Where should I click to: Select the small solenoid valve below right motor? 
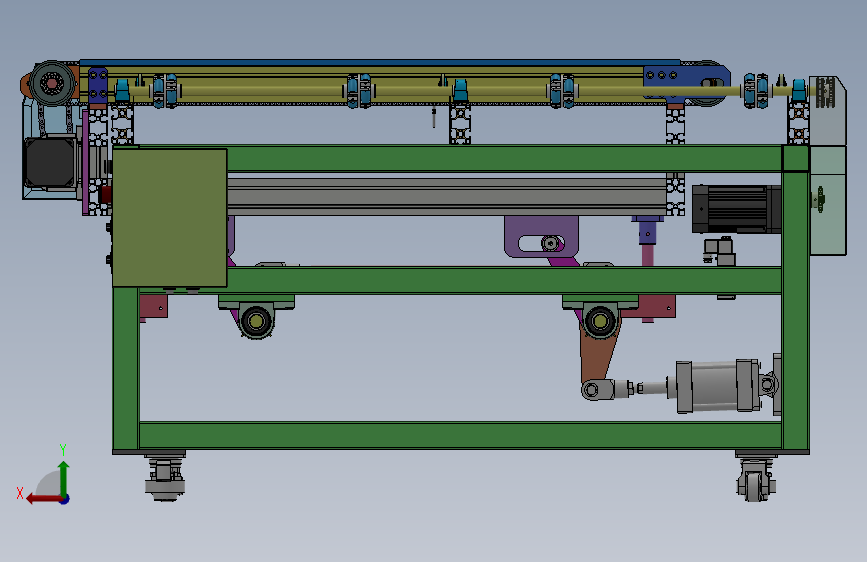719,251
